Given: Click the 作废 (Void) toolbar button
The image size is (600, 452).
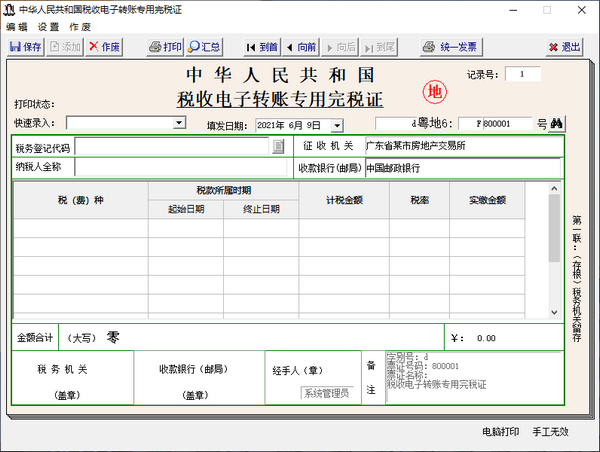Looking at the screenshot, I should pos(105,47).
